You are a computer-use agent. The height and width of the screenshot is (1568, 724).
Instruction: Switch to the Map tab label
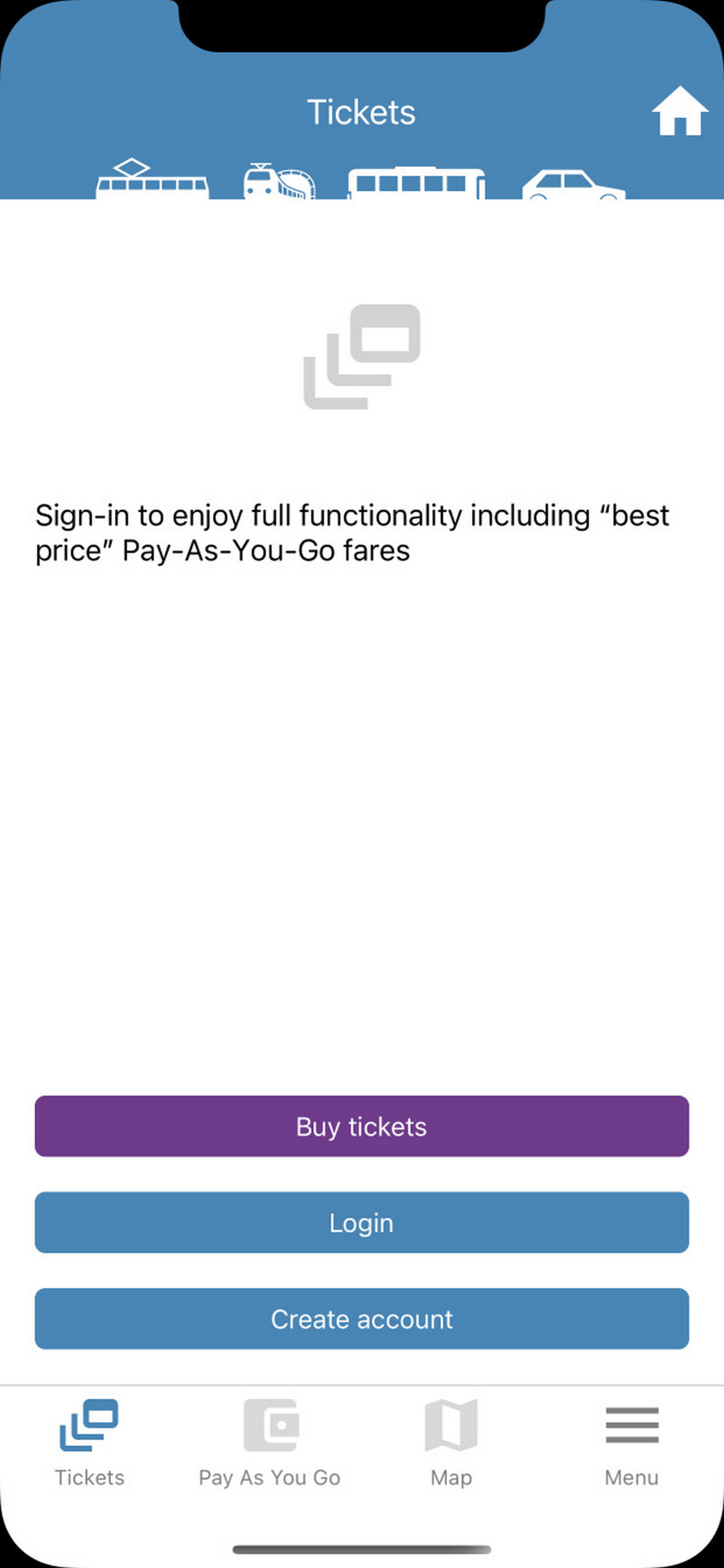point(451,1478)
